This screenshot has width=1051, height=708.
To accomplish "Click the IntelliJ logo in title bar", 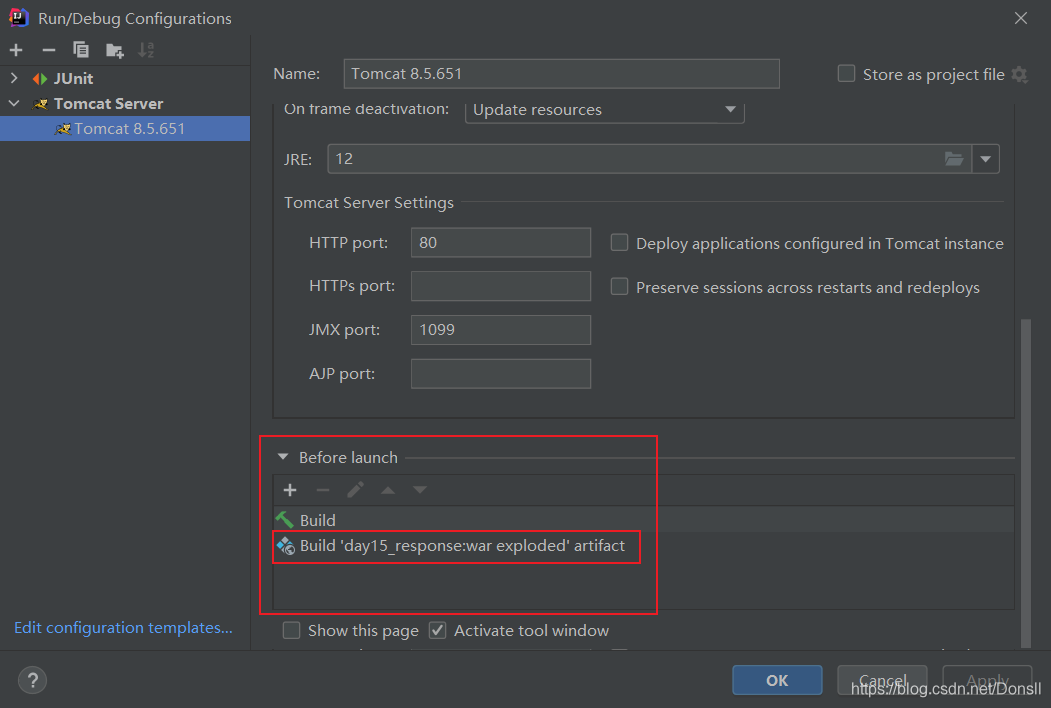I will click(18, 17).
